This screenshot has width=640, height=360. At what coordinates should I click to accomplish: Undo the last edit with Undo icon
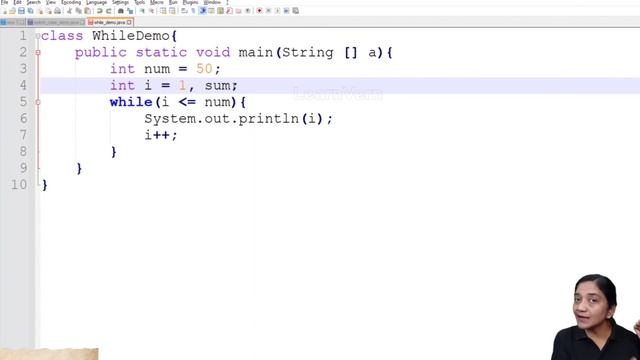pos(99,11)
